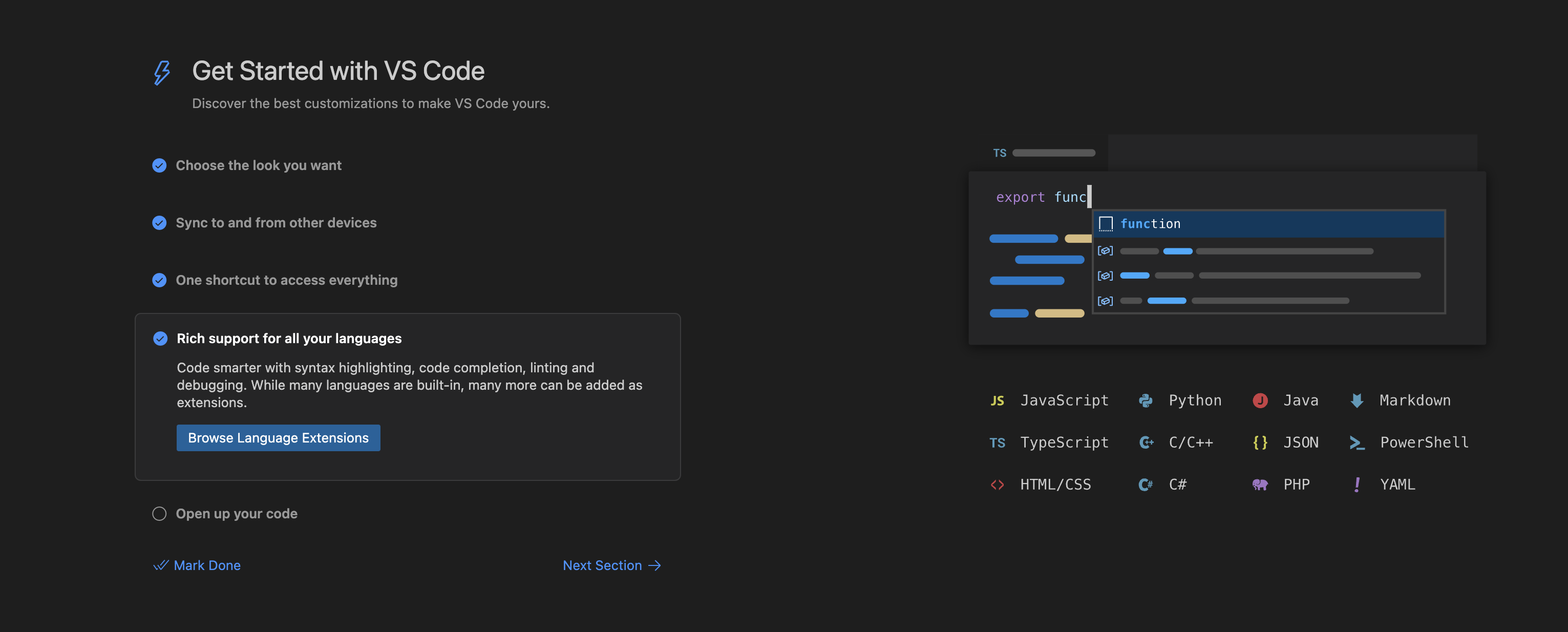
Task: Click Browse Language Extensions button
Action: click(278, 438)
